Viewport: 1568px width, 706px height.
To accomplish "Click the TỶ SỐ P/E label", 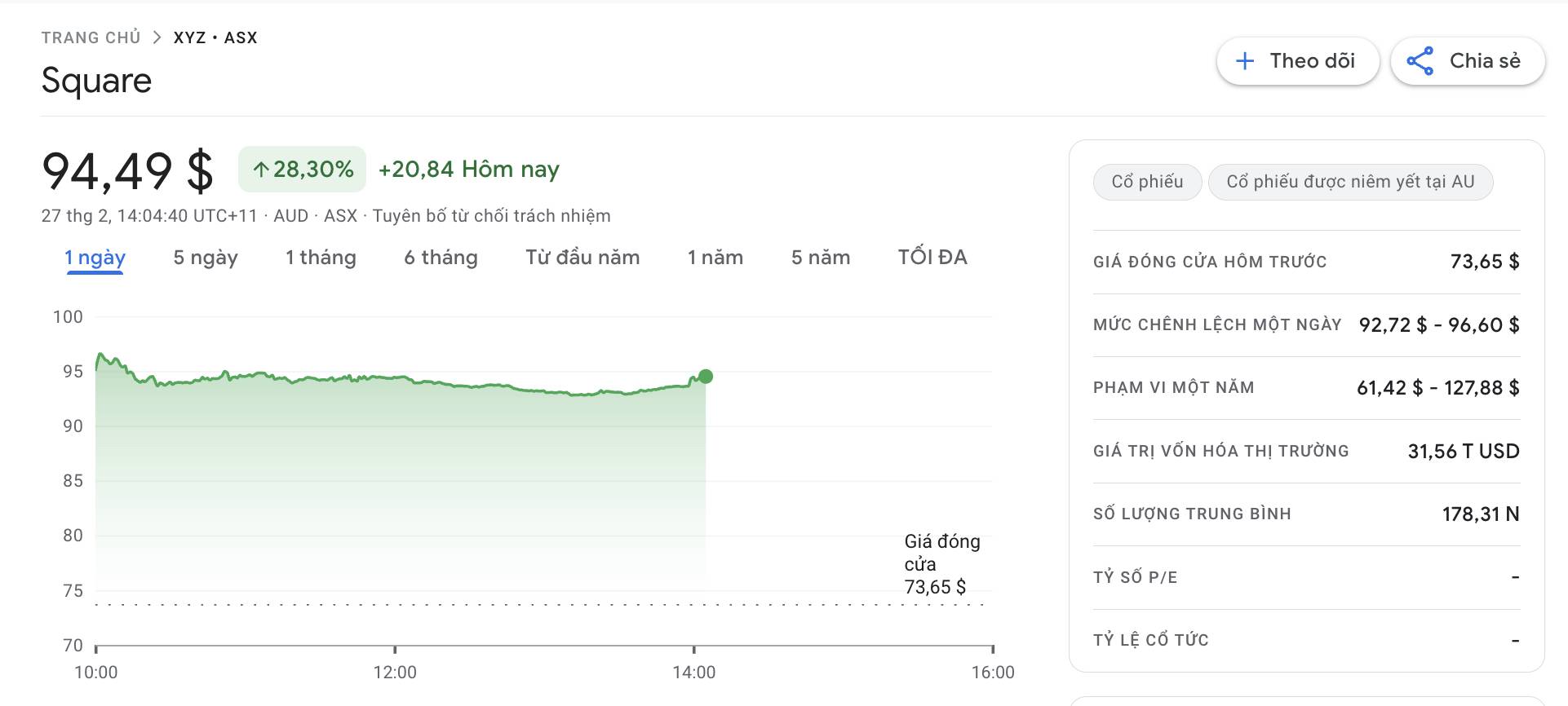I will pos(1136,577).
